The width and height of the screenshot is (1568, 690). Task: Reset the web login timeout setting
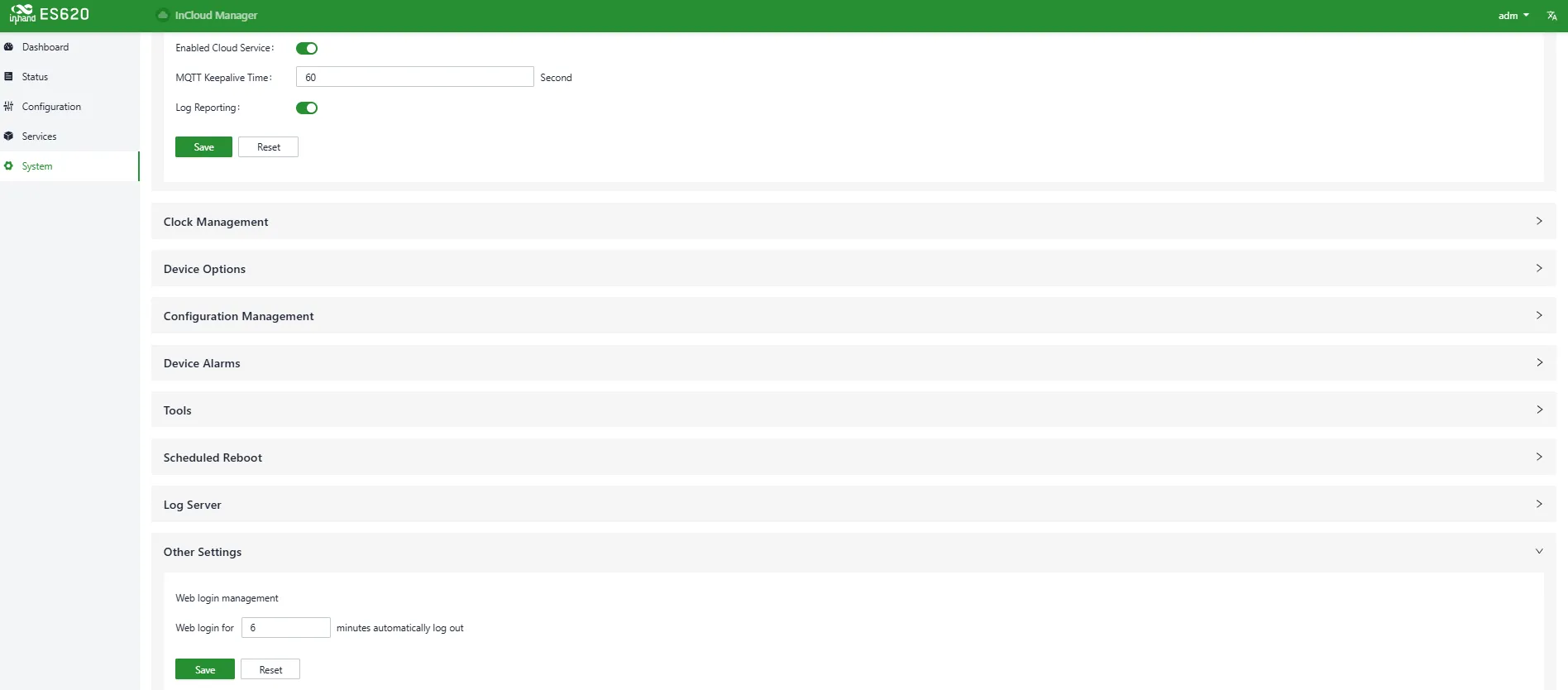[x=270, y=669]
